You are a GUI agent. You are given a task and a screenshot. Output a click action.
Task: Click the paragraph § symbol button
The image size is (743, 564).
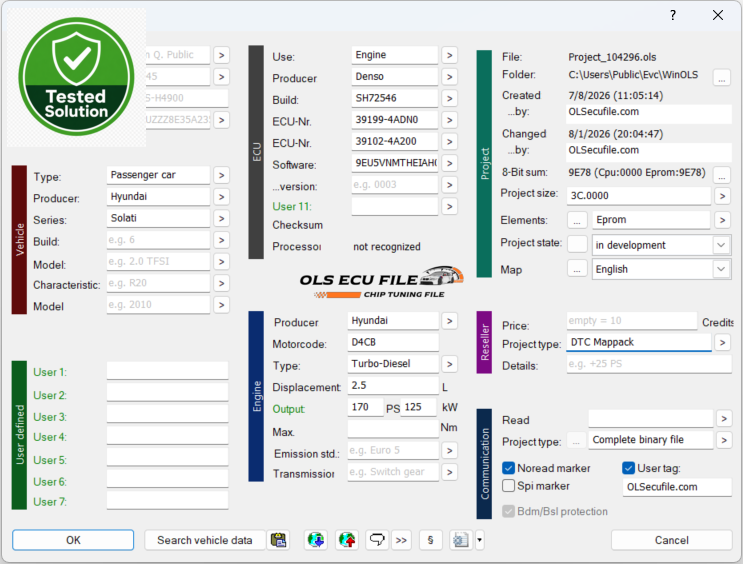pyautogui.click(x=430, y=540)
